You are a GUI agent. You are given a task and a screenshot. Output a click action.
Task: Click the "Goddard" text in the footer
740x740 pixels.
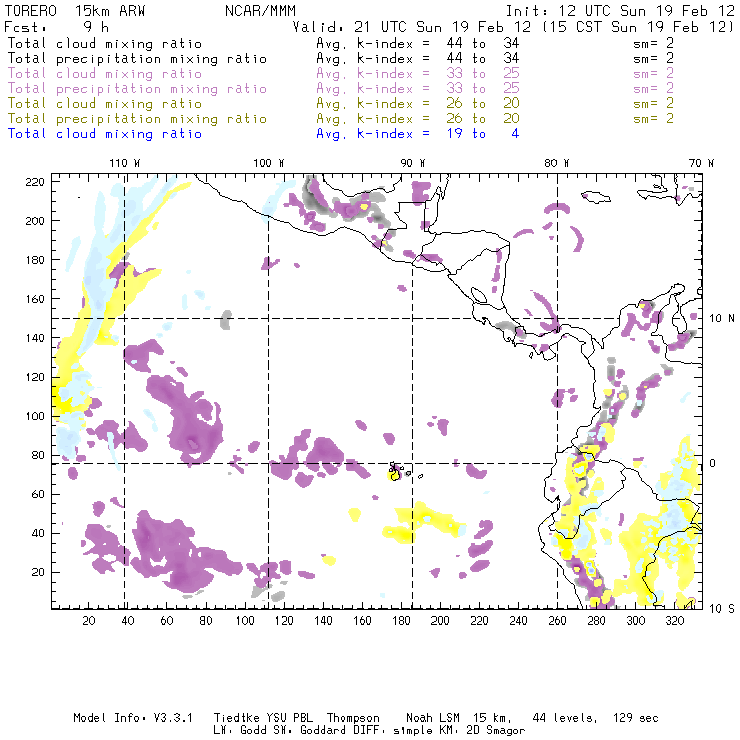324,731
